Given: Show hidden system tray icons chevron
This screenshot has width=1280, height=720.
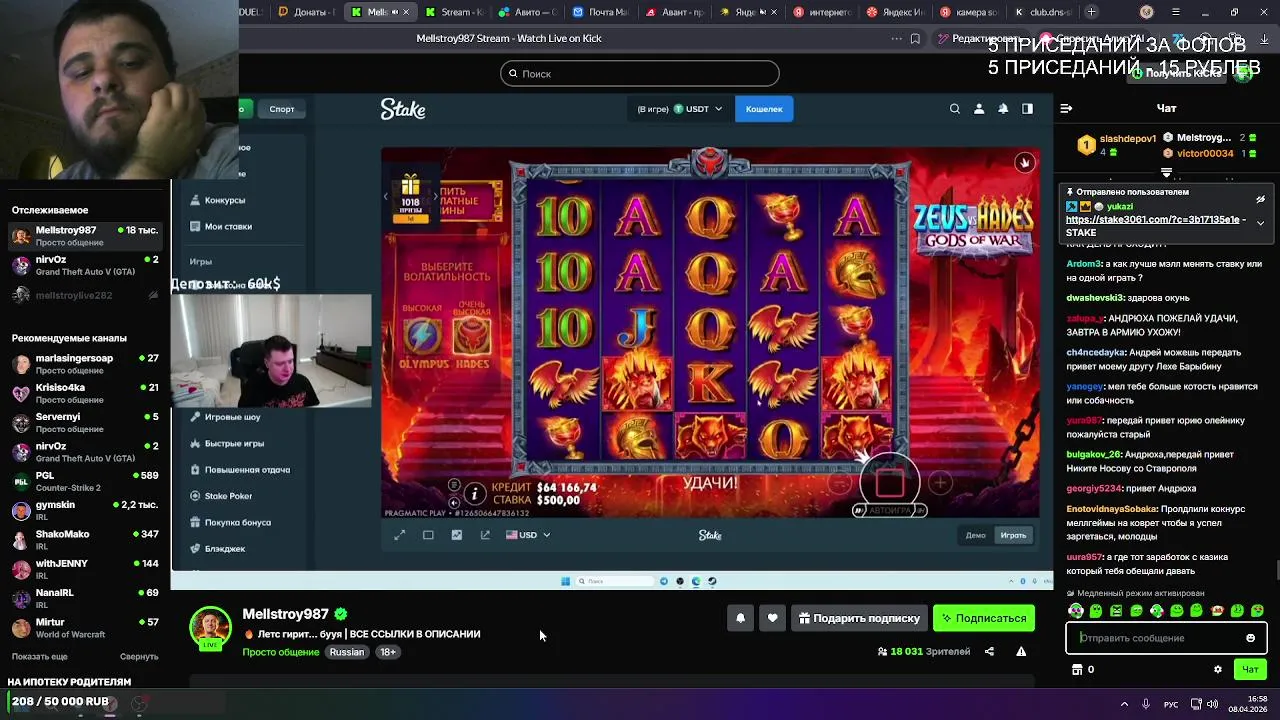Looking at the screenshot, I should click(1124, 704).
